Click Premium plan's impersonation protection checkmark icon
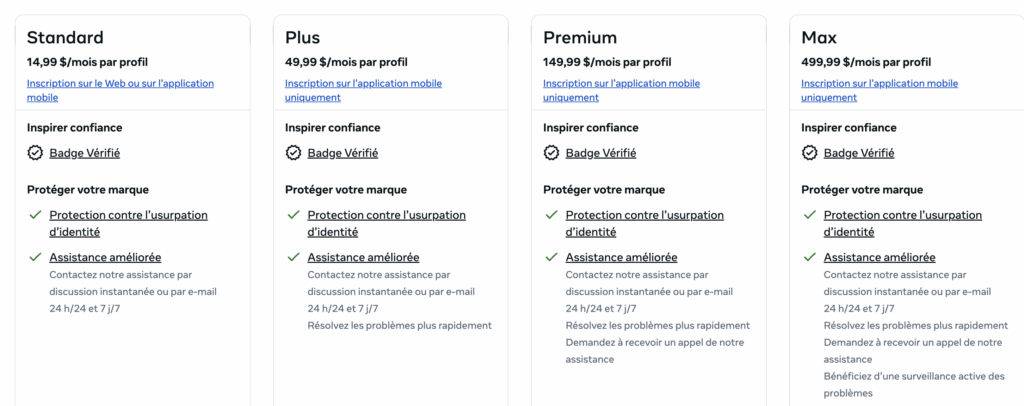Image resolution: width=1024 pixels, height=406 pixels. coord(551,215)
